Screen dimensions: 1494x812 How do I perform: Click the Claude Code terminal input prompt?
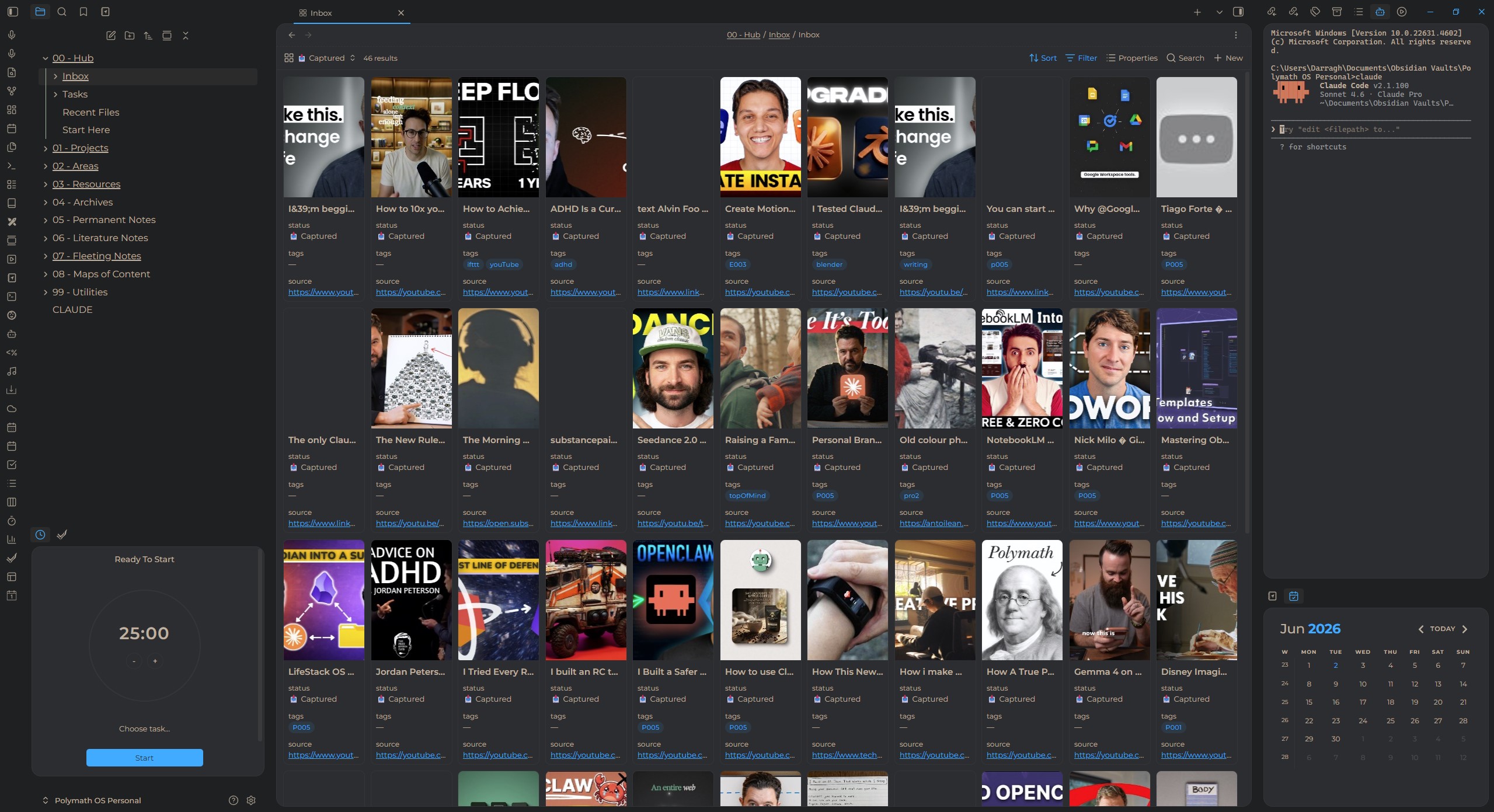(x=1370, y=130)
